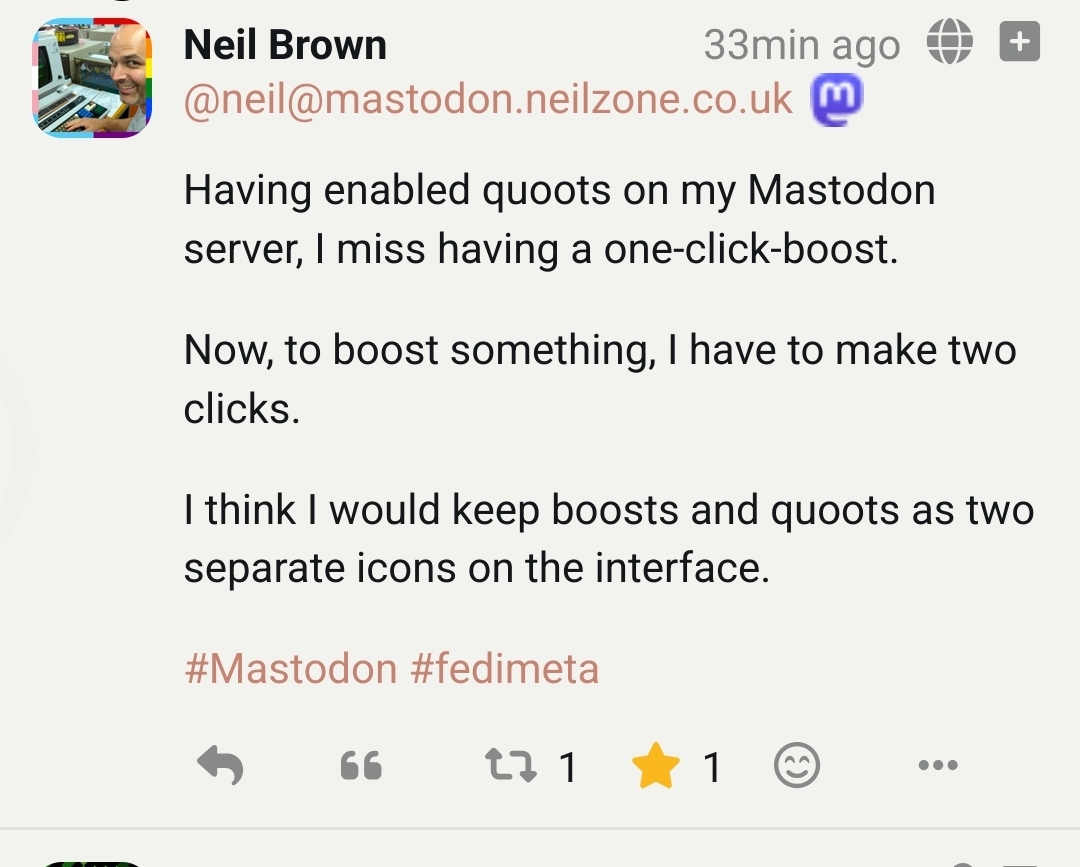The height and width of the screenshot is (867, 1080).
Task: Open Neil Brown's profile picture
Action: (92, 78)
